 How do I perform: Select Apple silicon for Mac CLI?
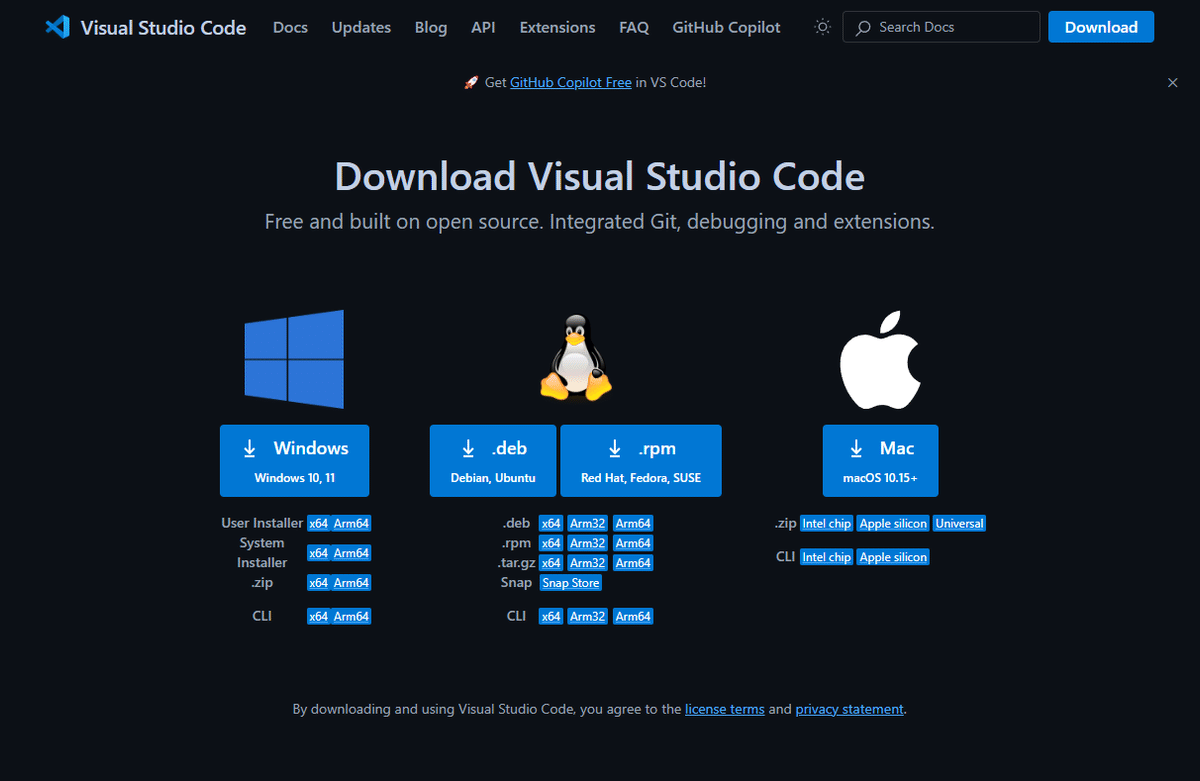point(894,557)
